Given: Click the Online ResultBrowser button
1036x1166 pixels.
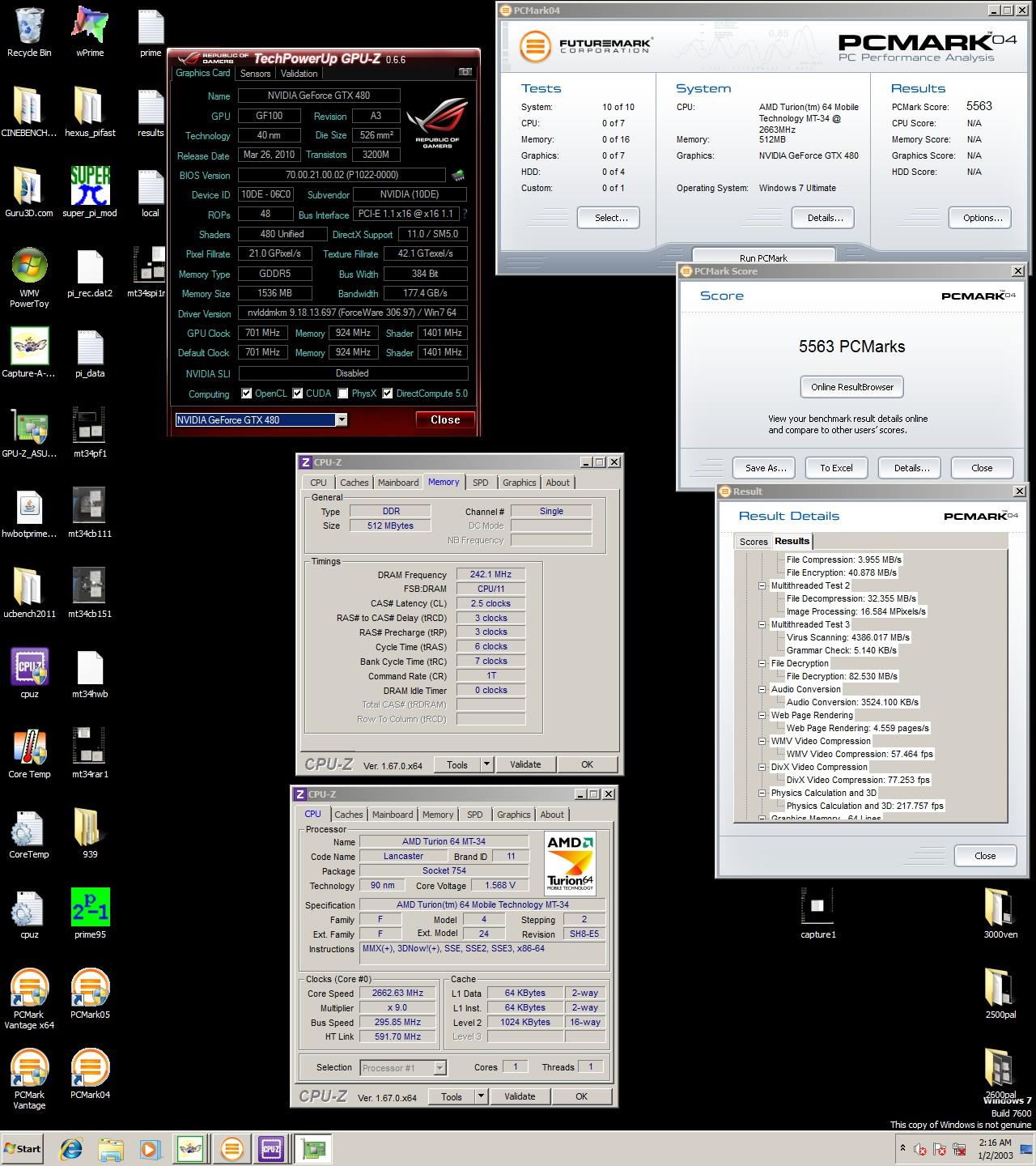Looking at the screenshot, I should 852,387.
